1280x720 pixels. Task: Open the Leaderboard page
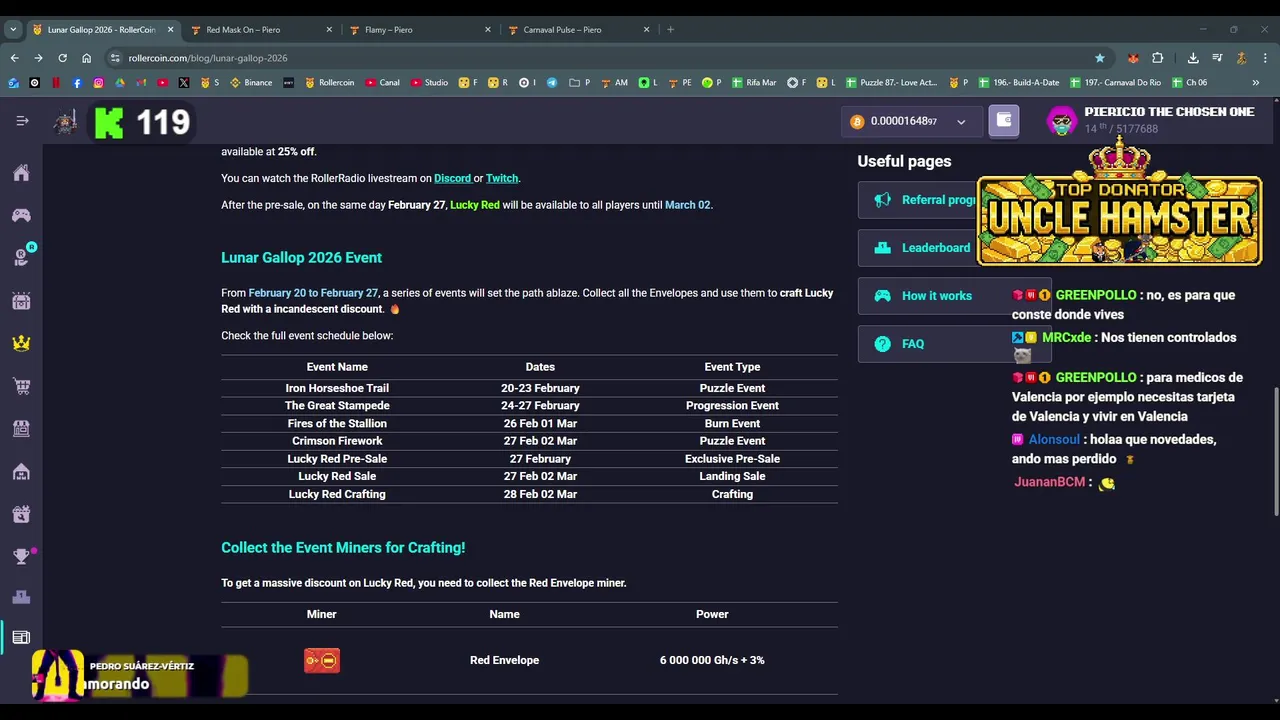pos(917,248)
